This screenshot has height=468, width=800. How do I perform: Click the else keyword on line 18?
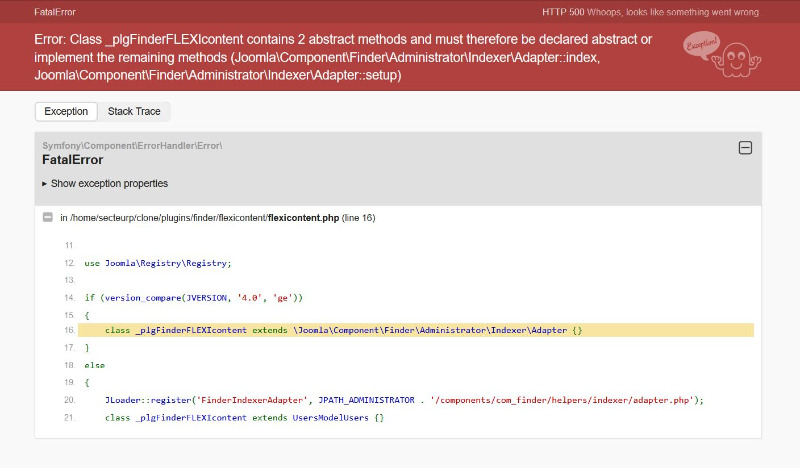click(94, 365)
